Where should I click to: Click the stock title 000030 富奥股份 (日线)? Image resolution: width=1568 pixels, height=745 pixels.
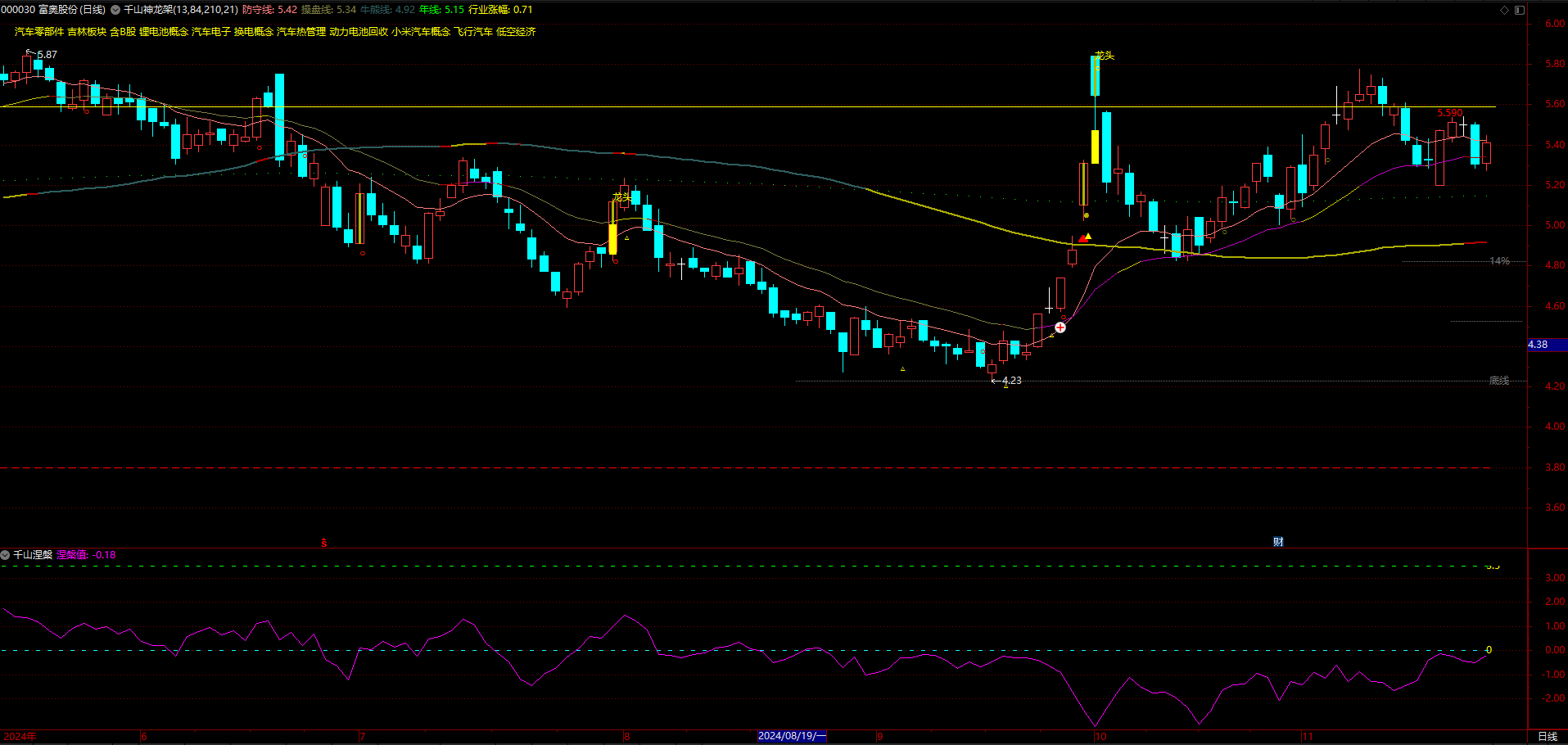53,10
